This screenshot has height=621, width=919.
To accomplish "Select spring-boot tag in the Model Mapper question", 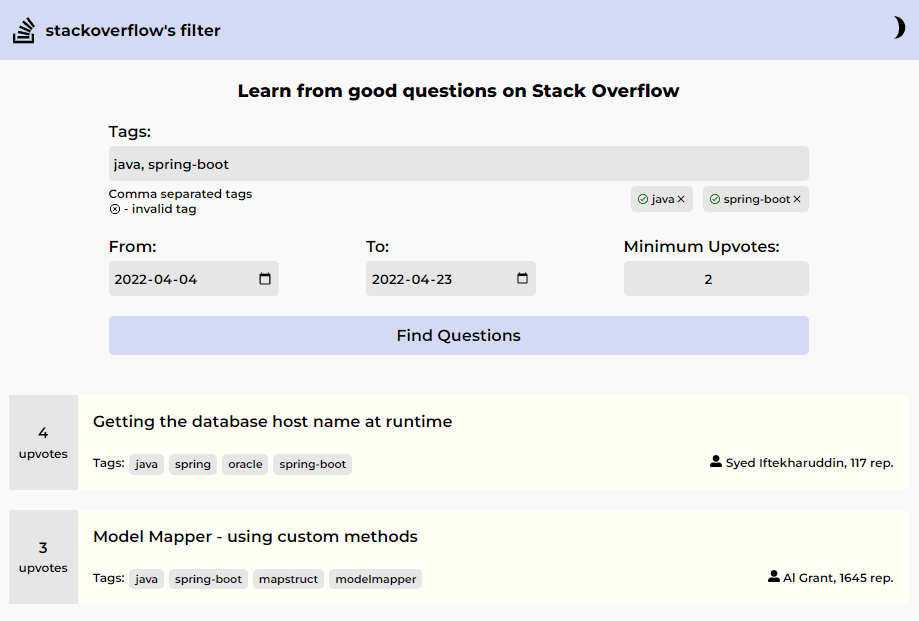I will point(208,579).
